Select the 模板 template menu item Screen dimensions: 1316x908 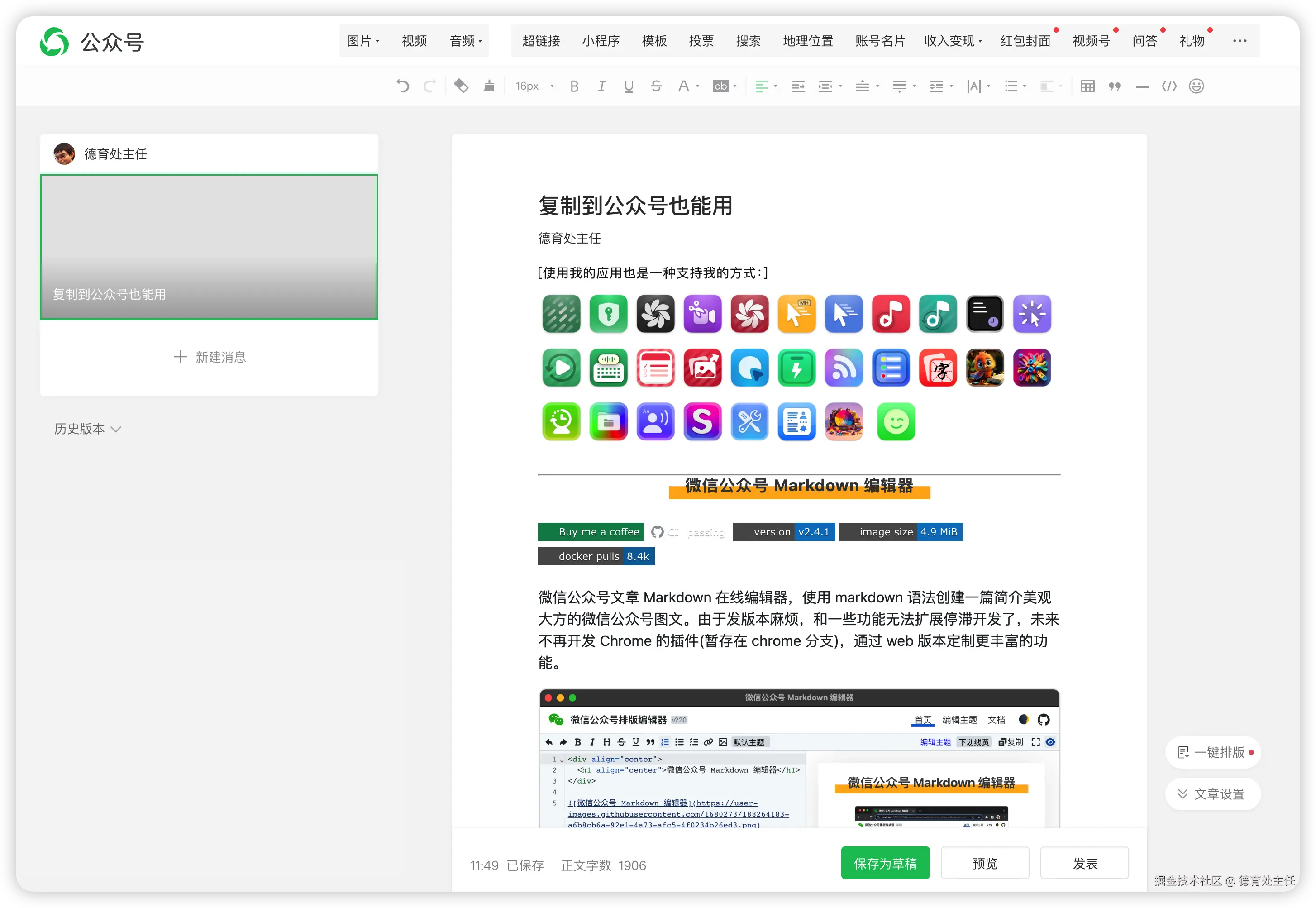(x=654, y=41)
